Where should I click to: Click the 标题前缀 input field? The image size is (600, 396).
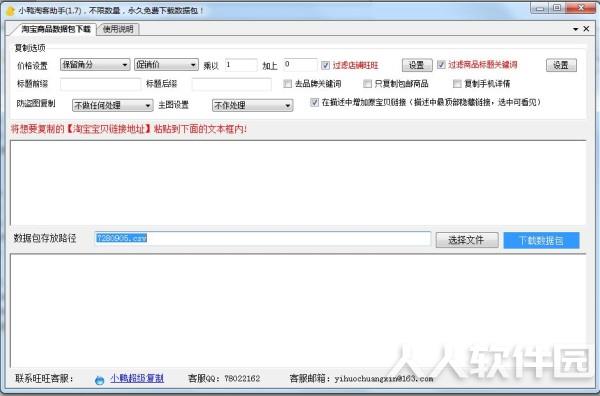click(100, 84)
